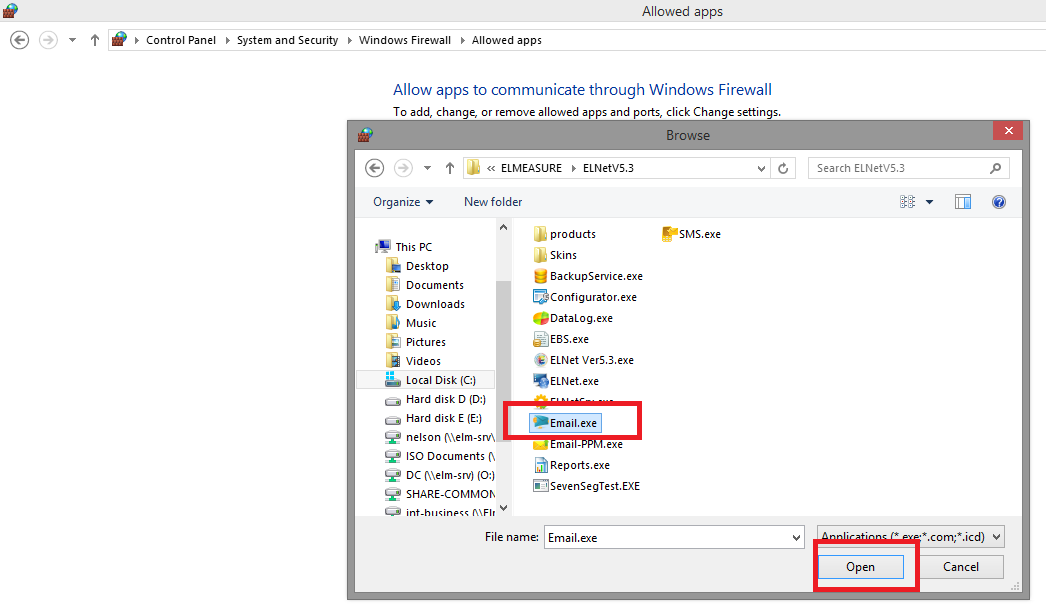Screen dimensions: 1046x616
Task: Open the products folder icon
Action: pos(540,234)
